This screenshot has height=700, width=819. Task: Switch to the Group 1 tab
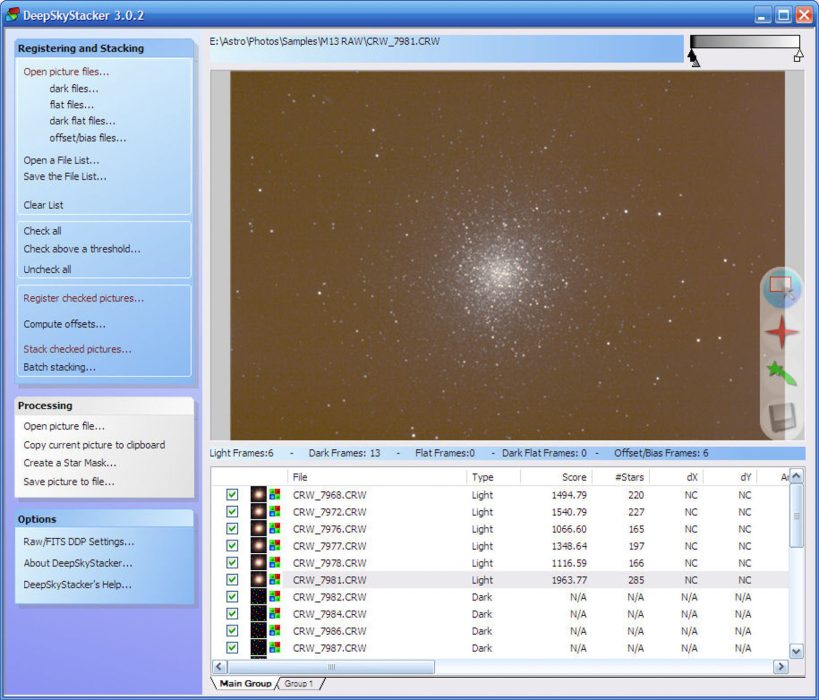[300, 684]
